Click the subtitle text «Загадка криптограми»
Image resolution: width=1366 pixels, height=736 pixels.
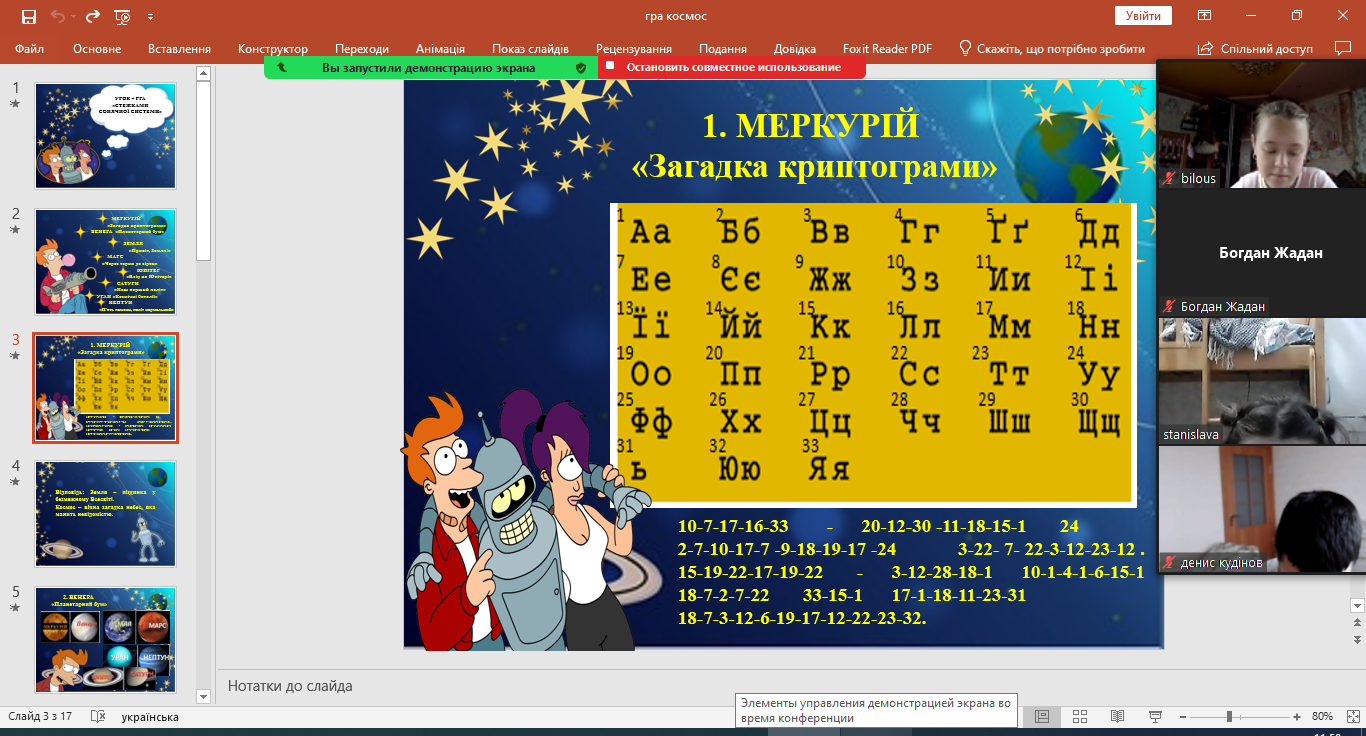click(815, 166)
